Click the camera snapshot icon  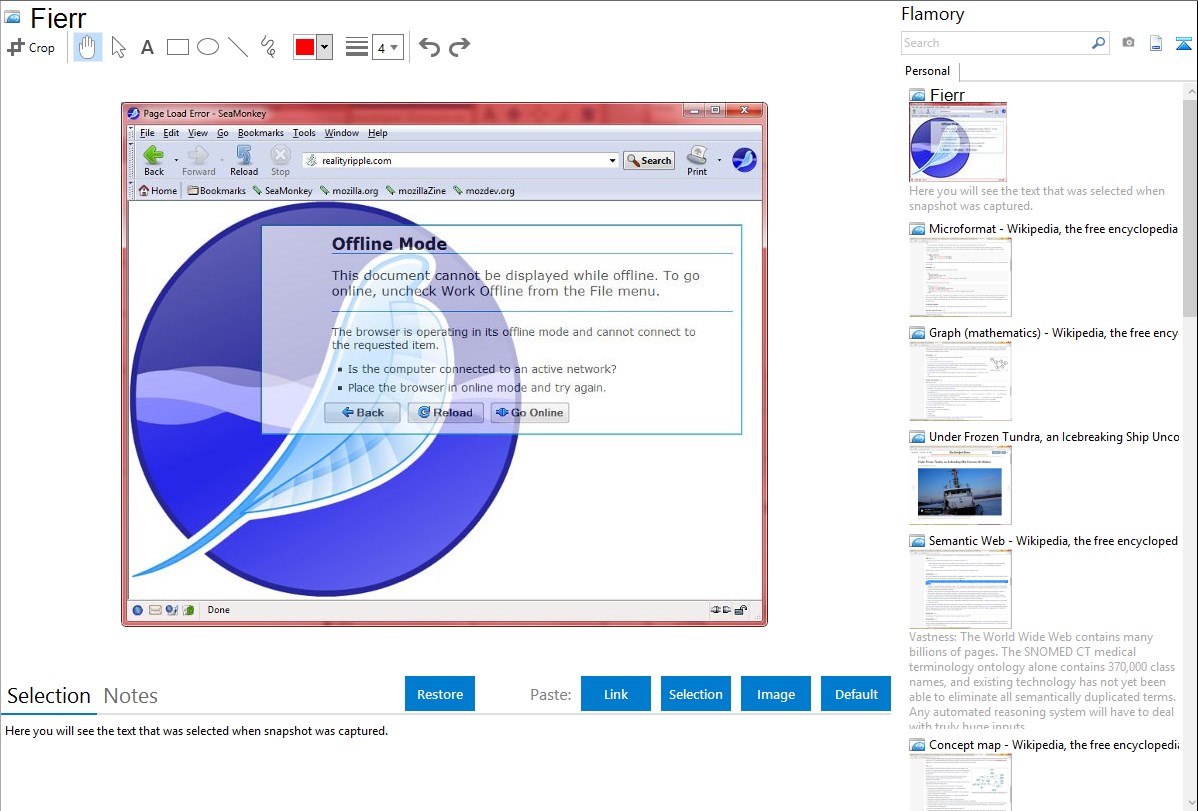[x=1128, y=43]
